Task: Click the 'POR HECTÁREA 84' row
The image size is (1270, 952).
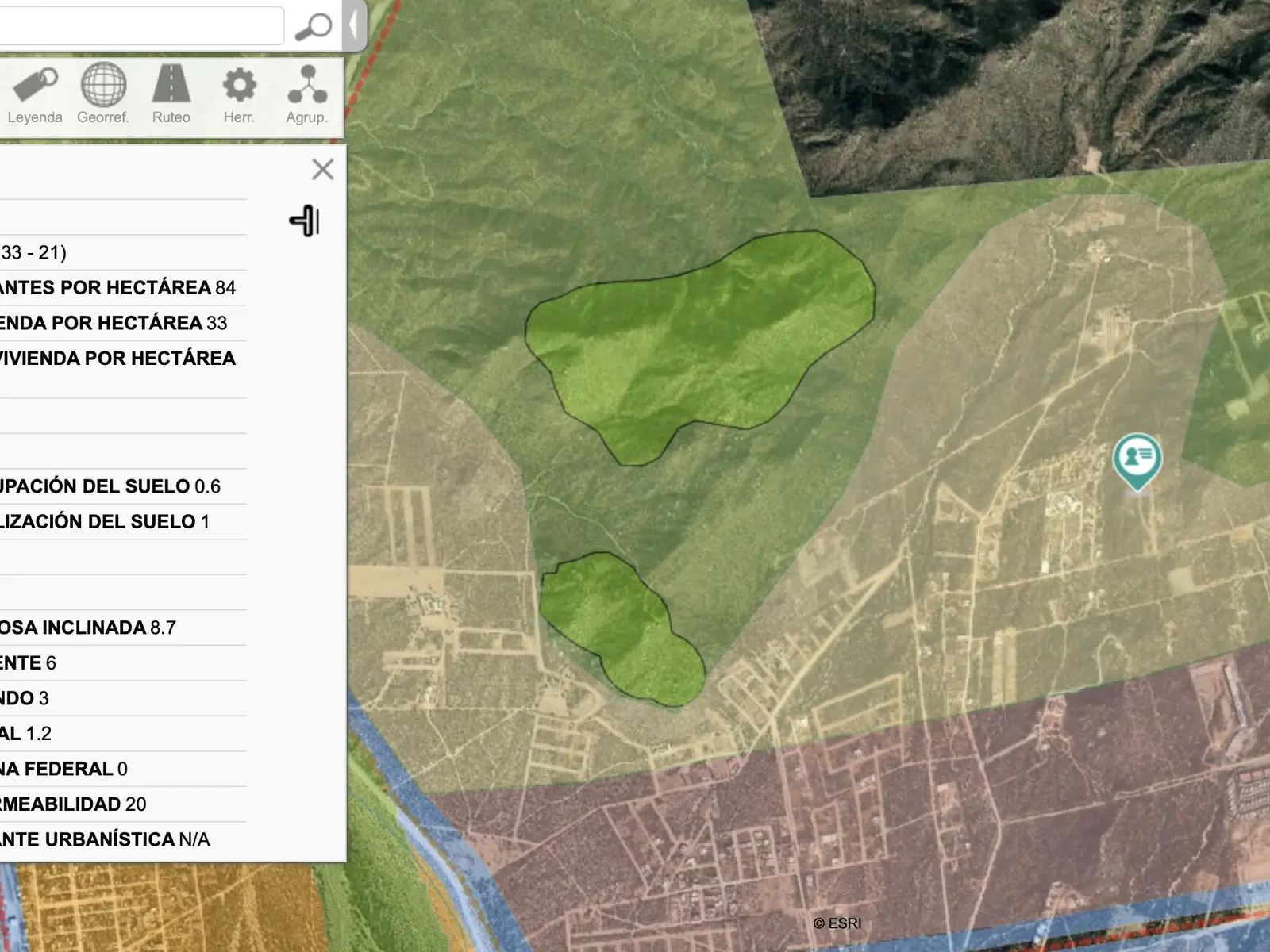Action: pyautogui.click(x=123, y=287)
